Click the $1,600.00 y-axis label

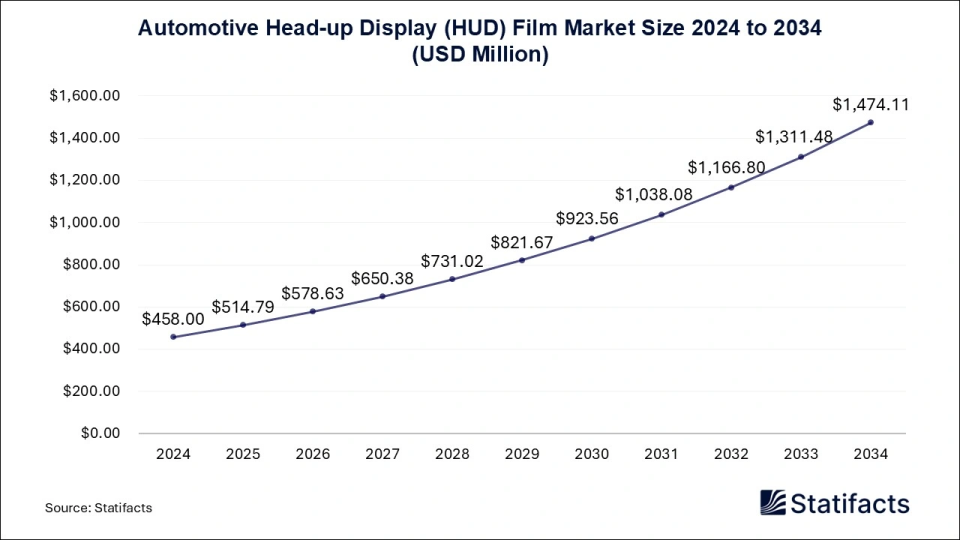coord(85,96)
